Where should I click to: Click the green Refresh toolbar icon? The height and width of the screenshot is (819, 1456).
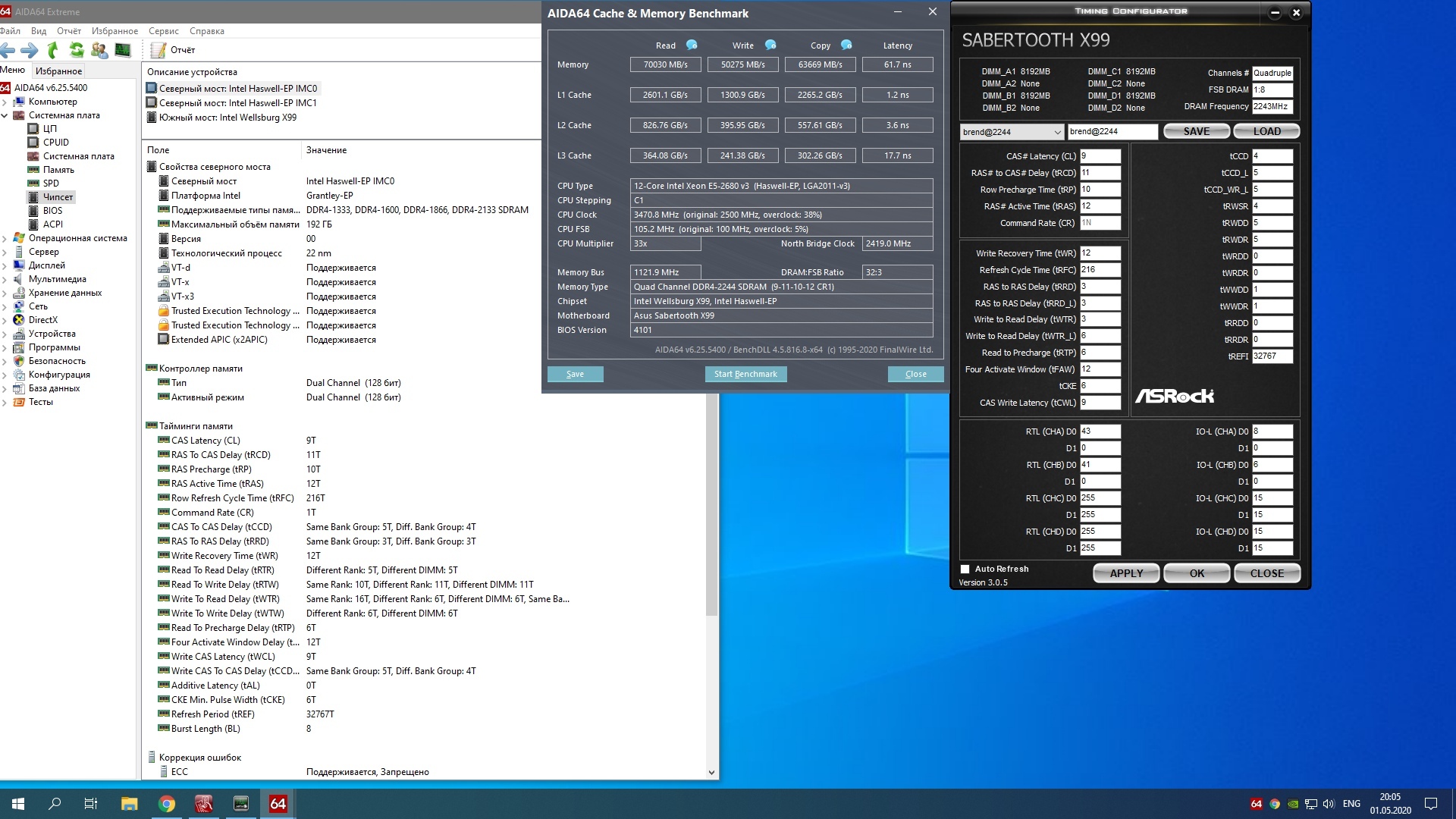(x=77, y=50)
